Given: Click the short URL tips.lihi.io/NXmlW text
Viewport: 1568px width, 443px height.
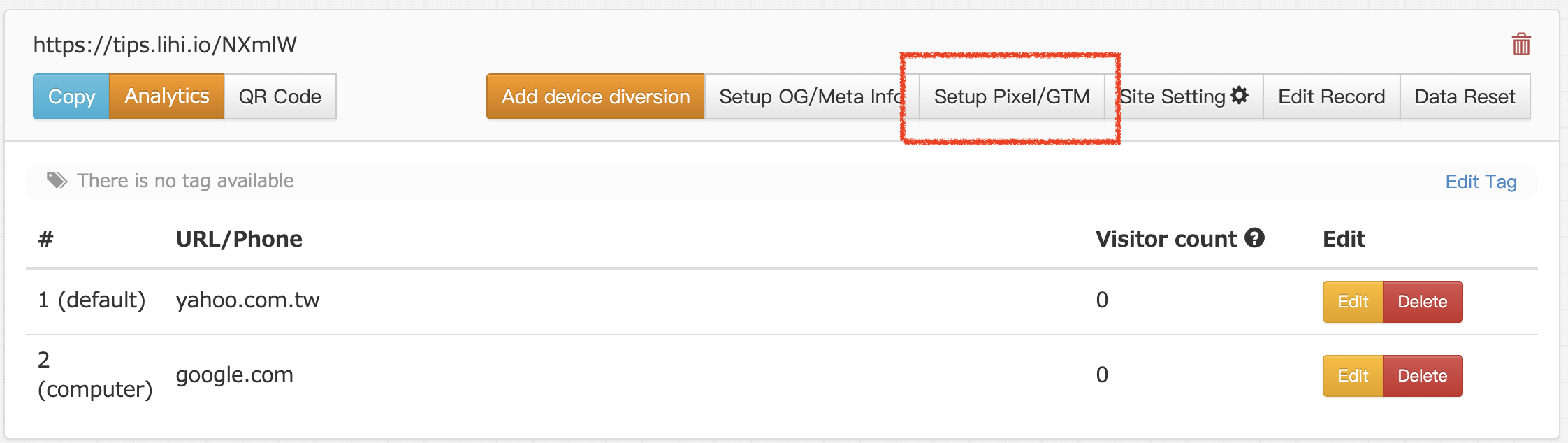Looking at the screenshot, I should pyautogui.click(x=165, y=45).
